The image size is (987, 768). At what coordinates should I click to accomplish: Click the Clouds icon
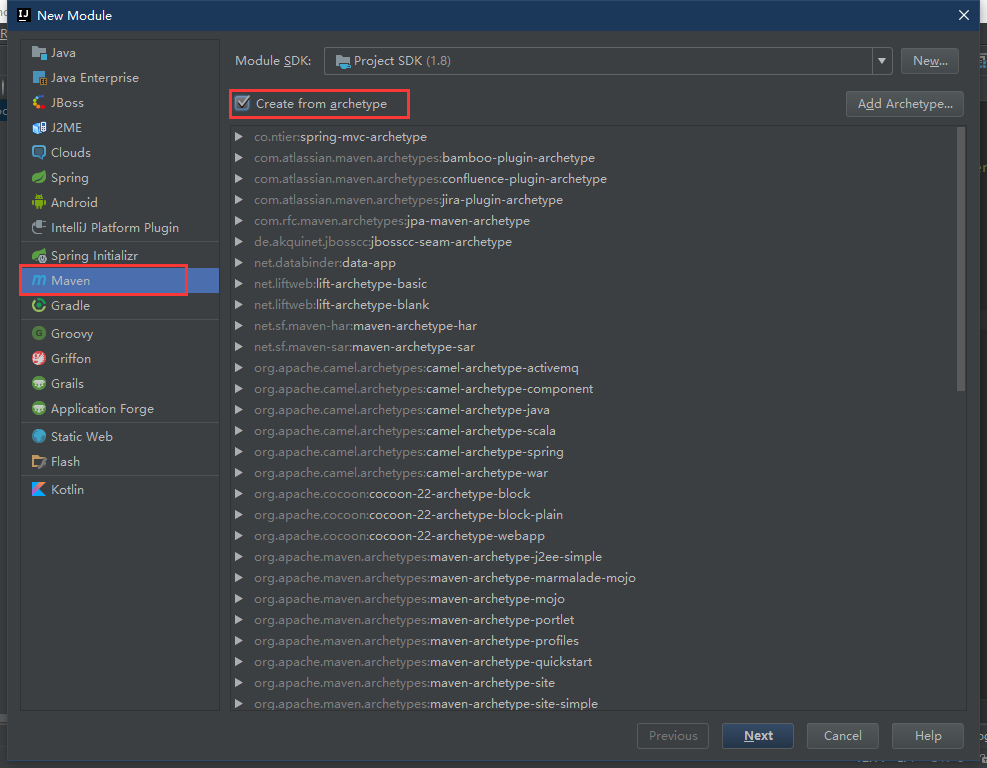[39, 153]
